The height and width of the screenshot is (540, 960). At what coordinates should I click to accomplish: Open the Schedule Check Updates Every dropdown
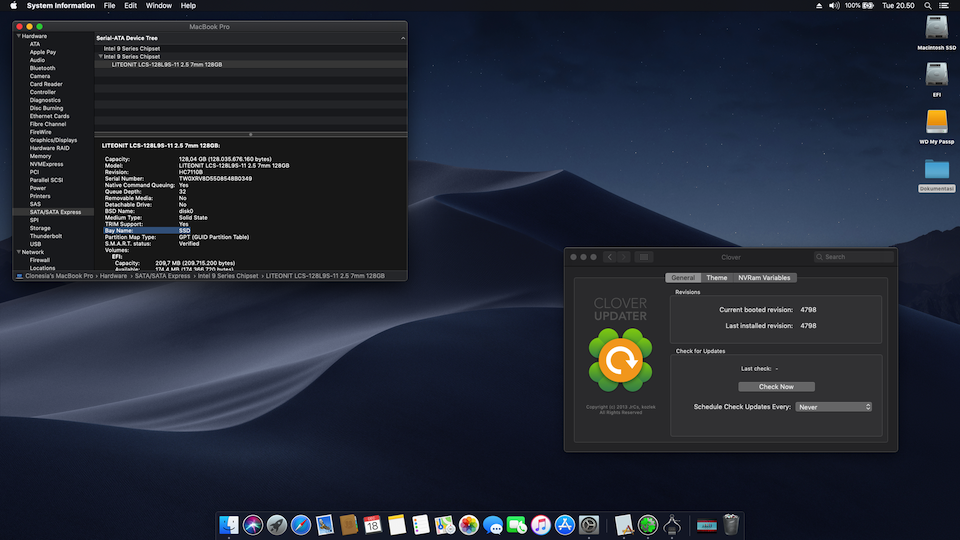[834, 407]
